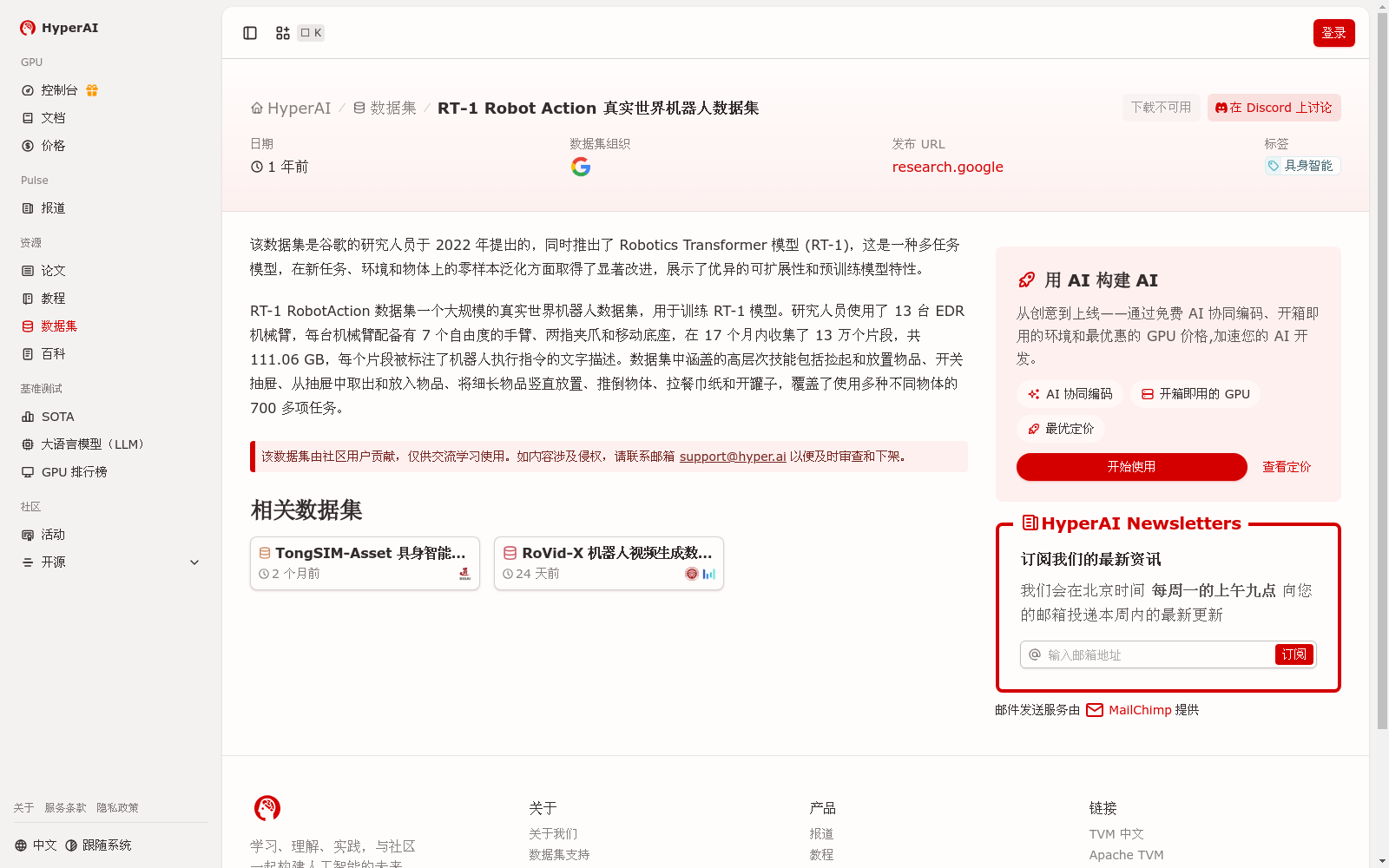This screenshot has height=868, width=1389.
Task: Click the 具身智能 tag
Action: tap(1302, 166)
